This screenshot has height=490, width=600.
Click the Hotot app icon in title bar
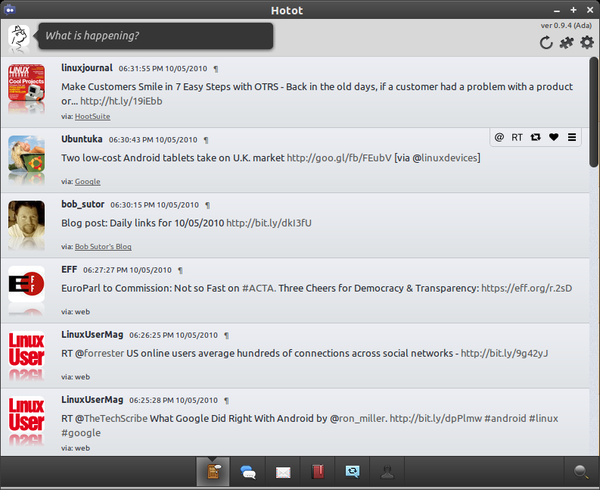coord(9,9)
